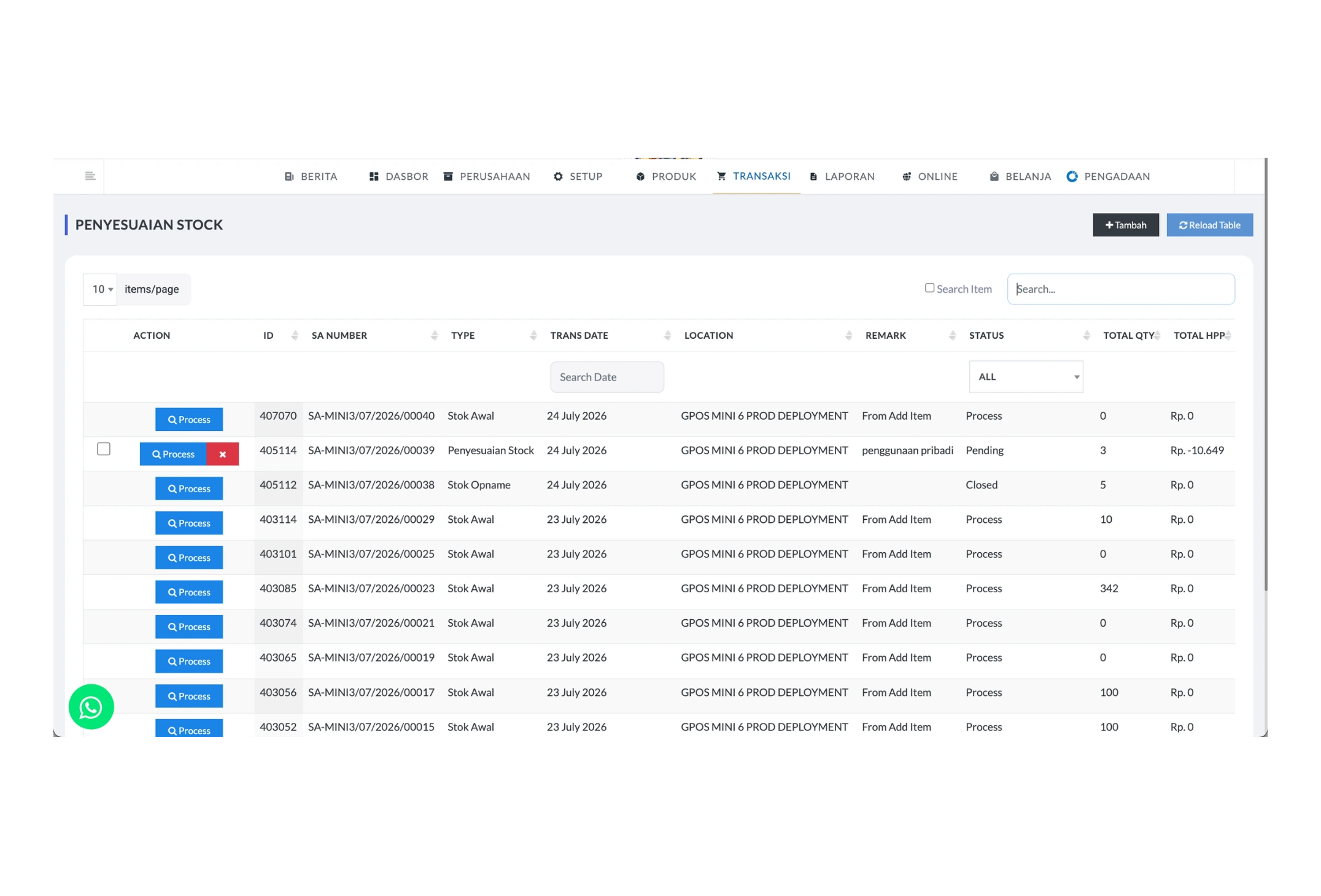Process entry with ID 403074

189,627
